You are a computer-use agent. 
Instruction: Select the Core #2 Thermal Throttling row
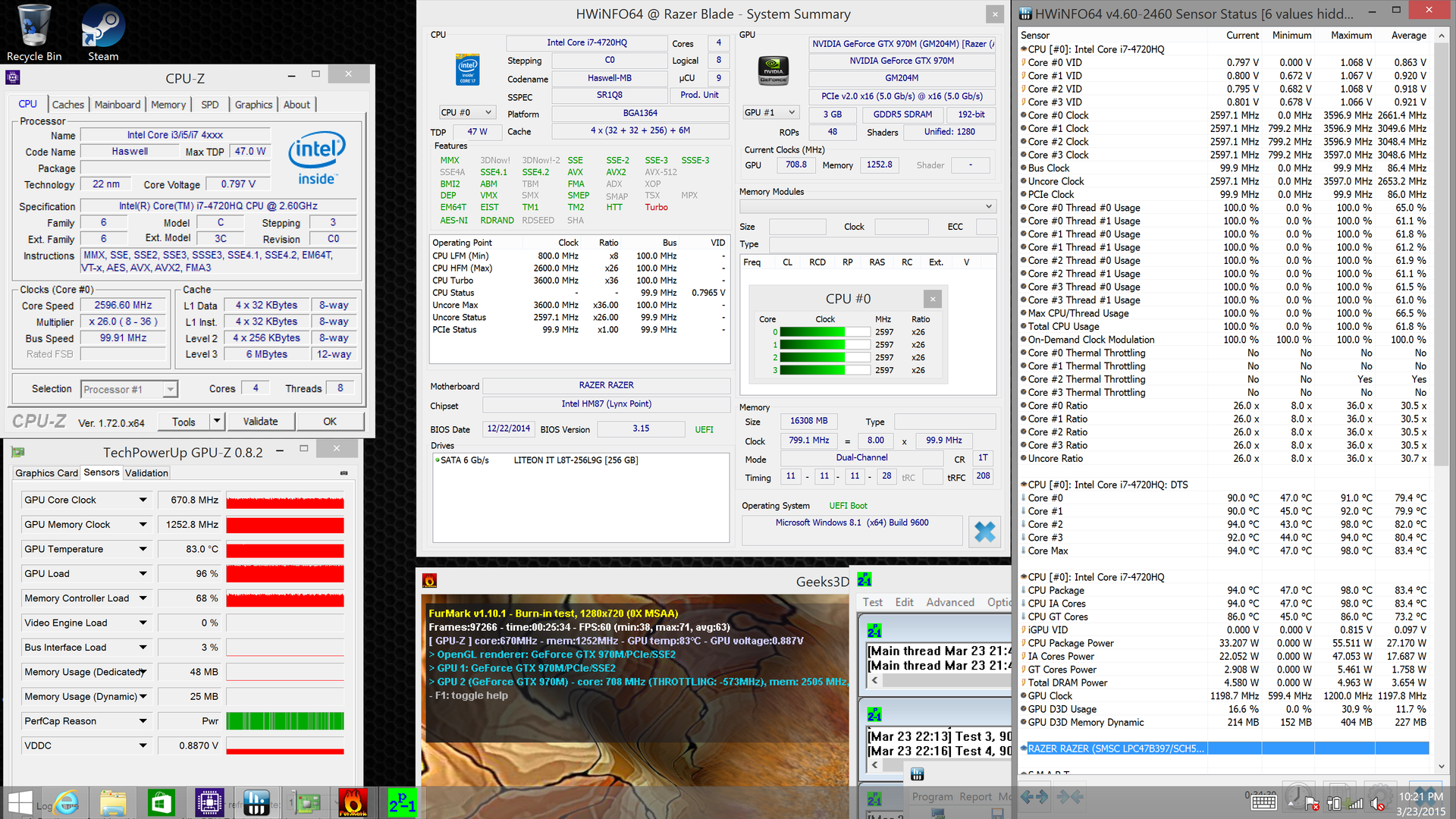click(1224, 379)
